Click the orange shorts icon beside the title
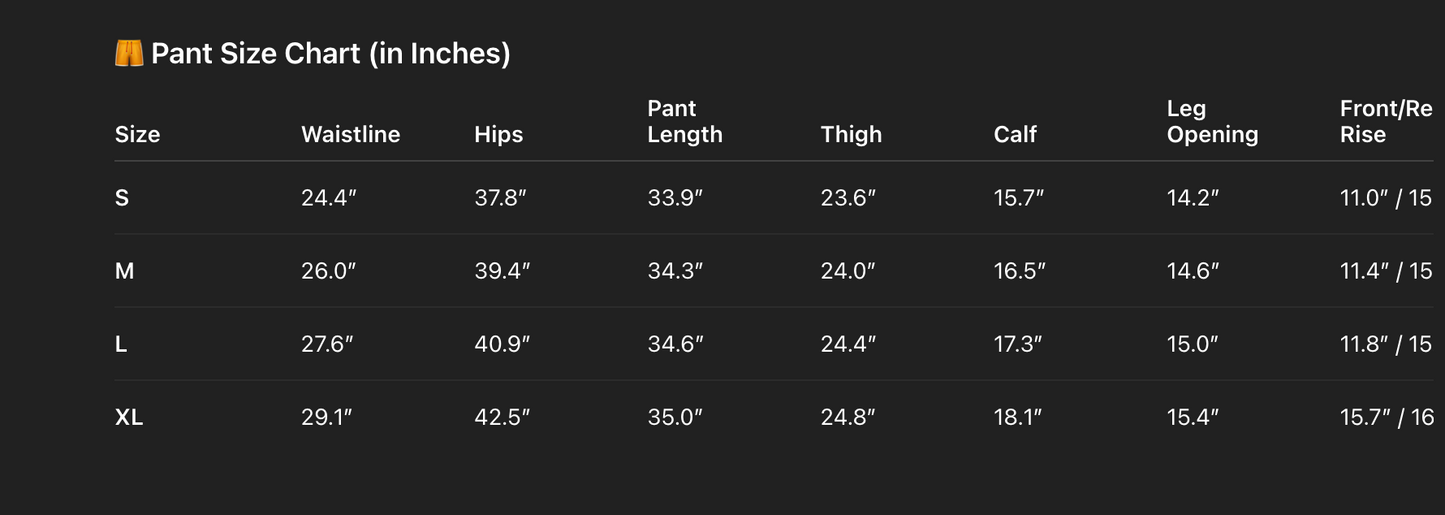Screen dimensions: 1445x515 click(129, 53)
